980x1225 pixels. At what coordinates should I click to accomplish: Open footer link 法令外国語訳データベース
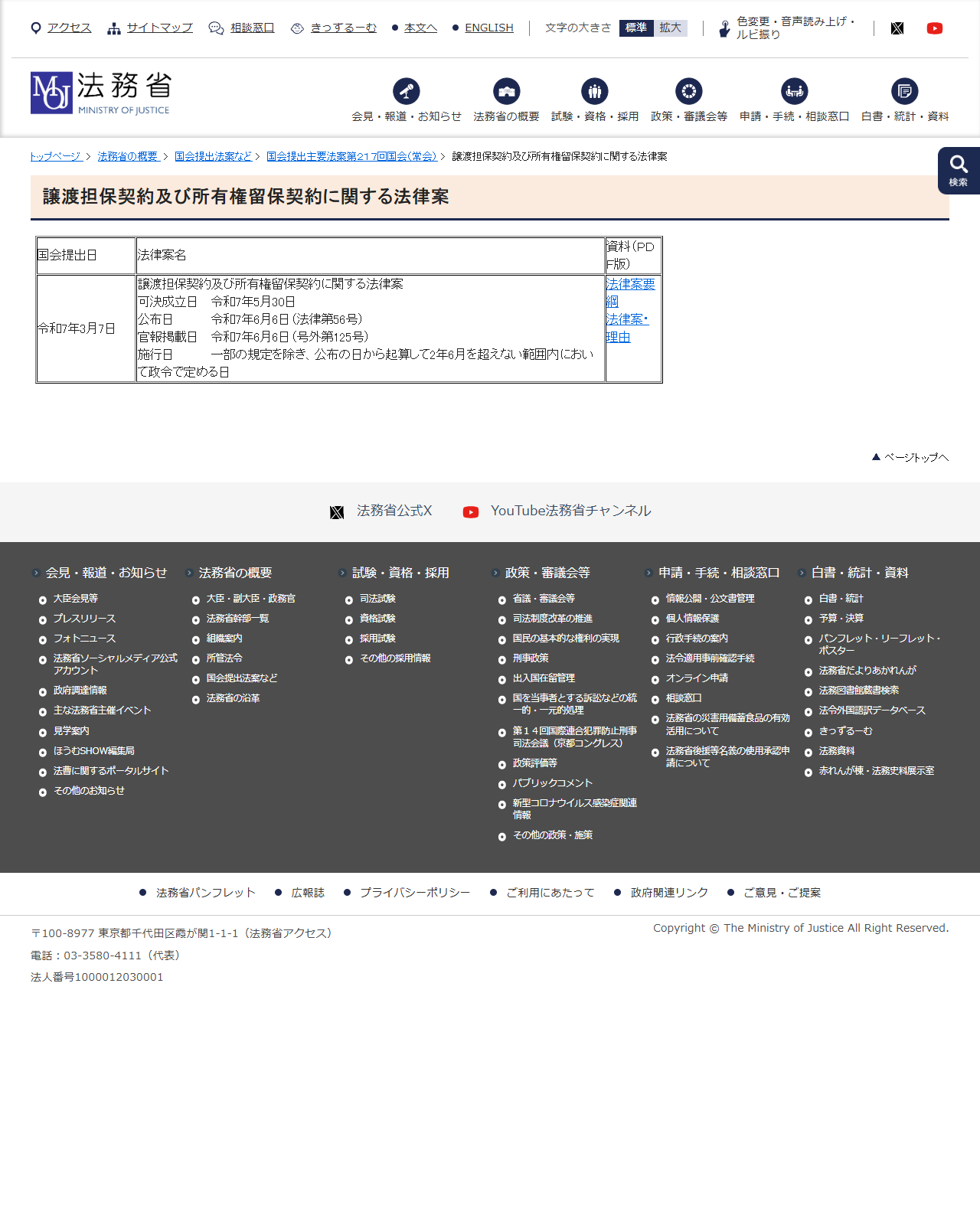(x=872, y=710)
